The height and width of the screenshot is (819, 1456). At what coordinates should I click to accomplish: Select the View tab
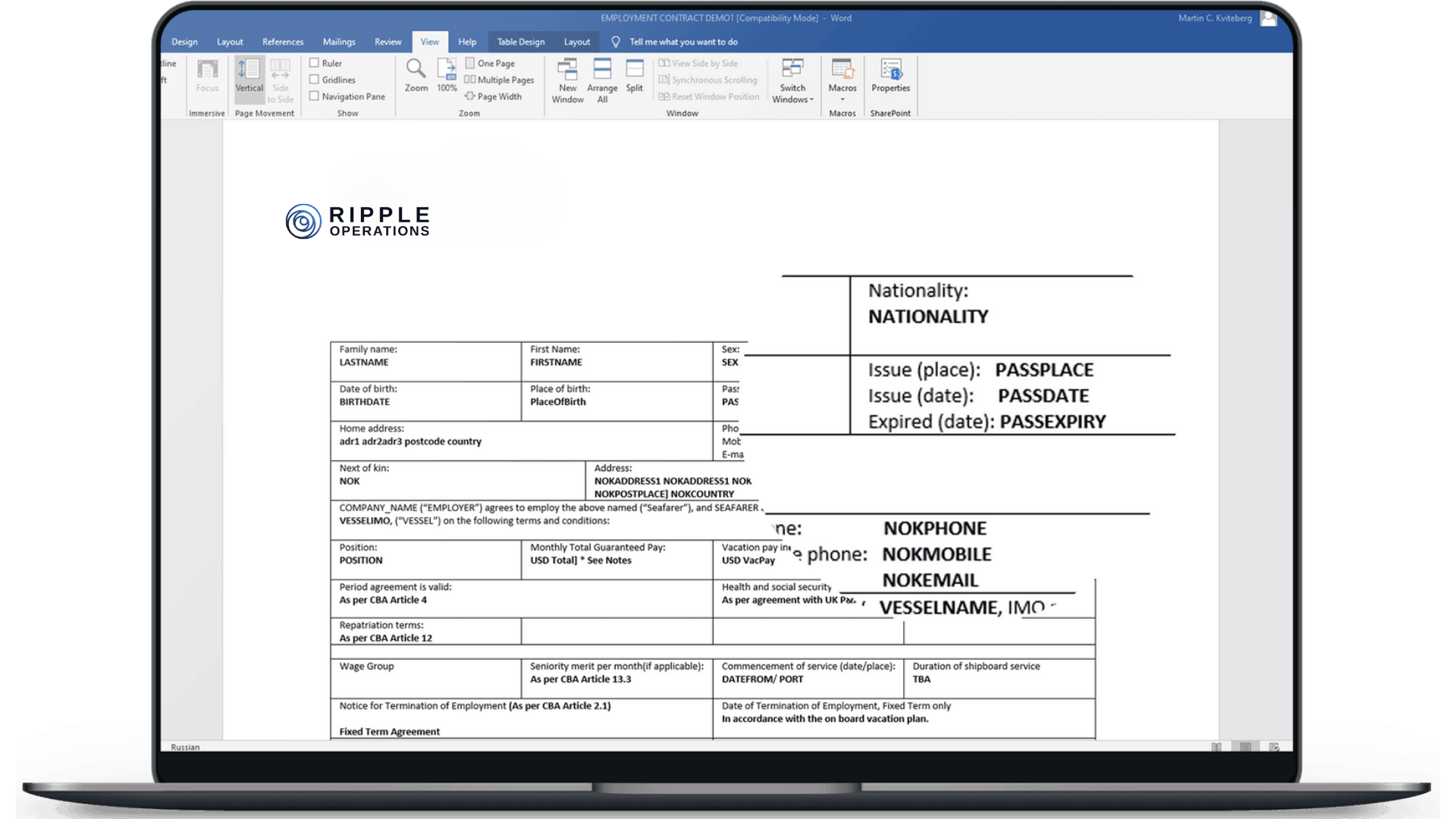(x=430, y=42)
